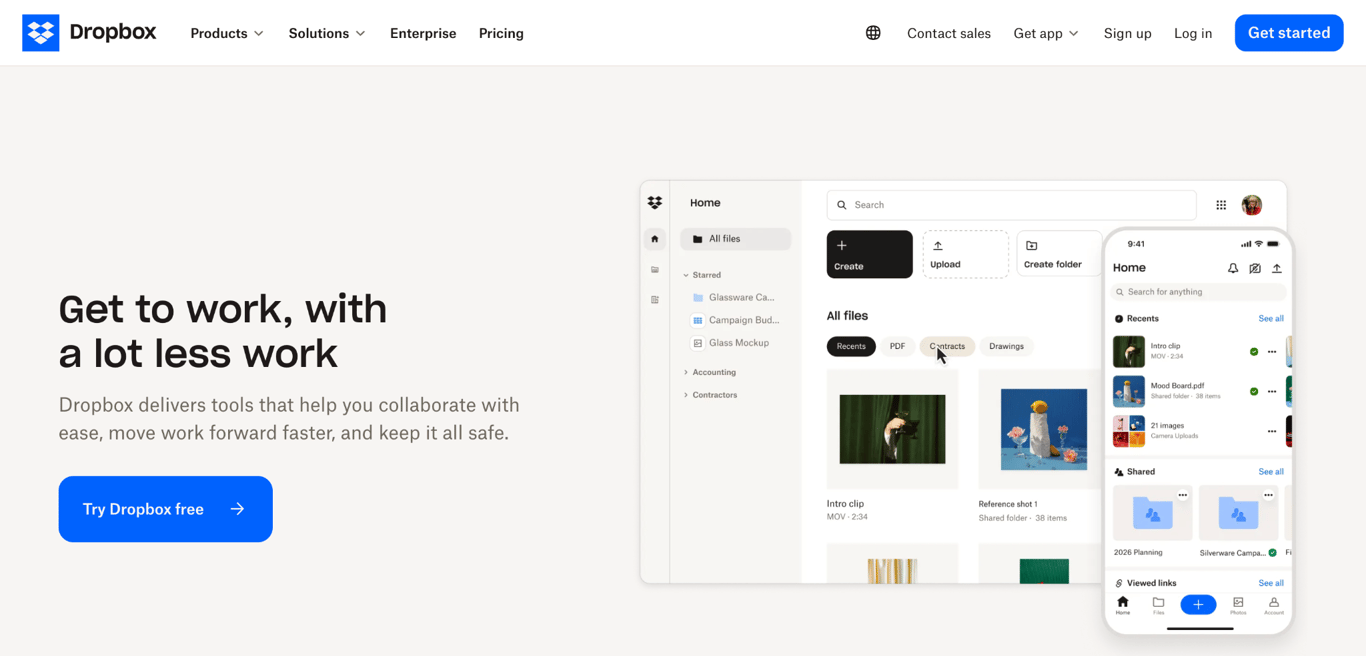The width and height of the screenshot is (1366, 656).
Task: Click Try Dropbox free button
Action: click(165, 509)
